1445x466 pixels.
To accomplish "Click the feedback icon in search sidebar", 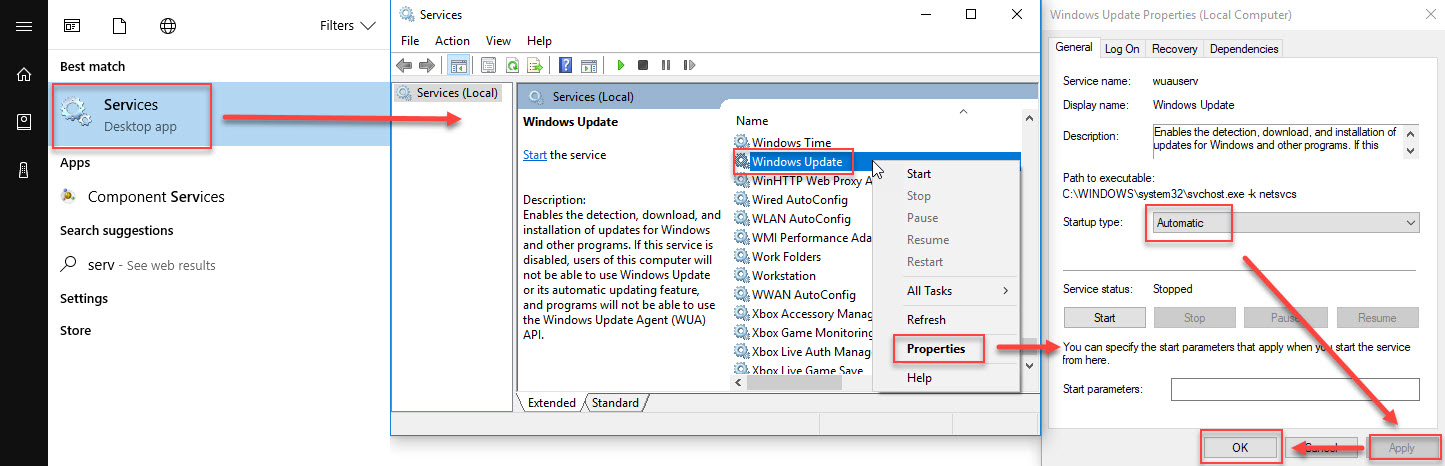I will click(x=24, y=122).
